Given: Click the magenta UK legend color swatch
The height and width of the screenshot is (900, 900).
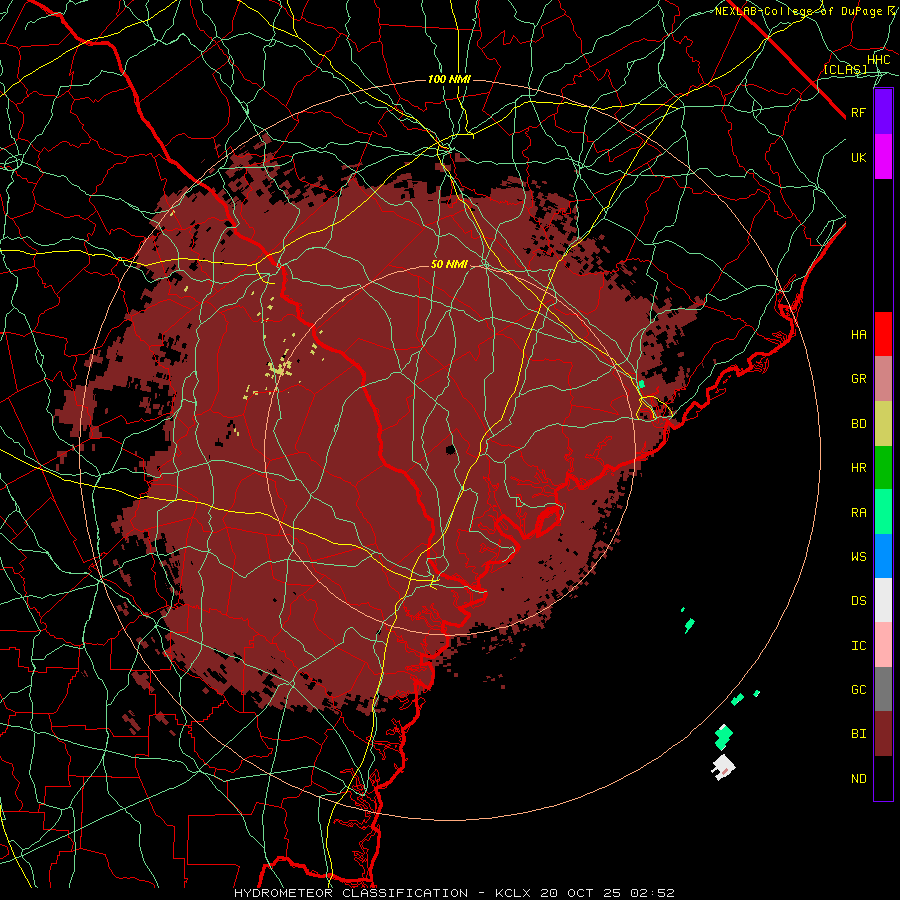Looking at the screenshot, I should (883, 157).
